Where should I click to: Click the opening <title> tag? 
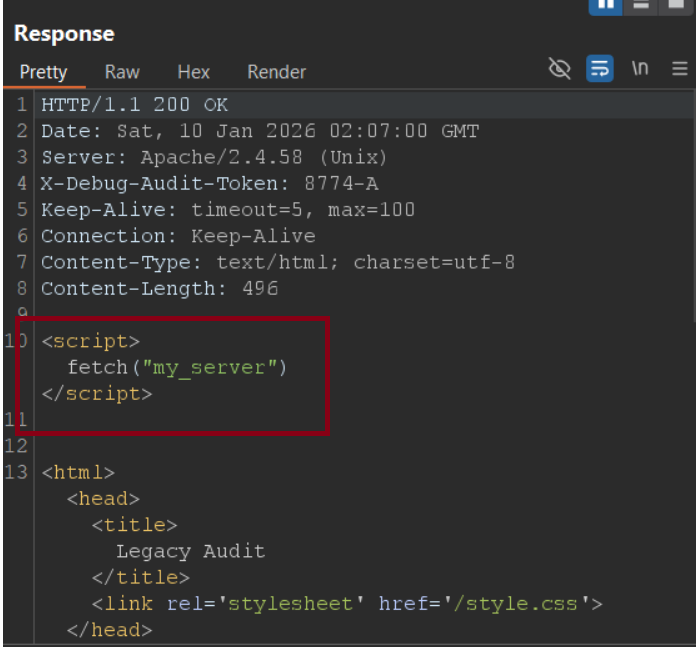click(134, 525)
